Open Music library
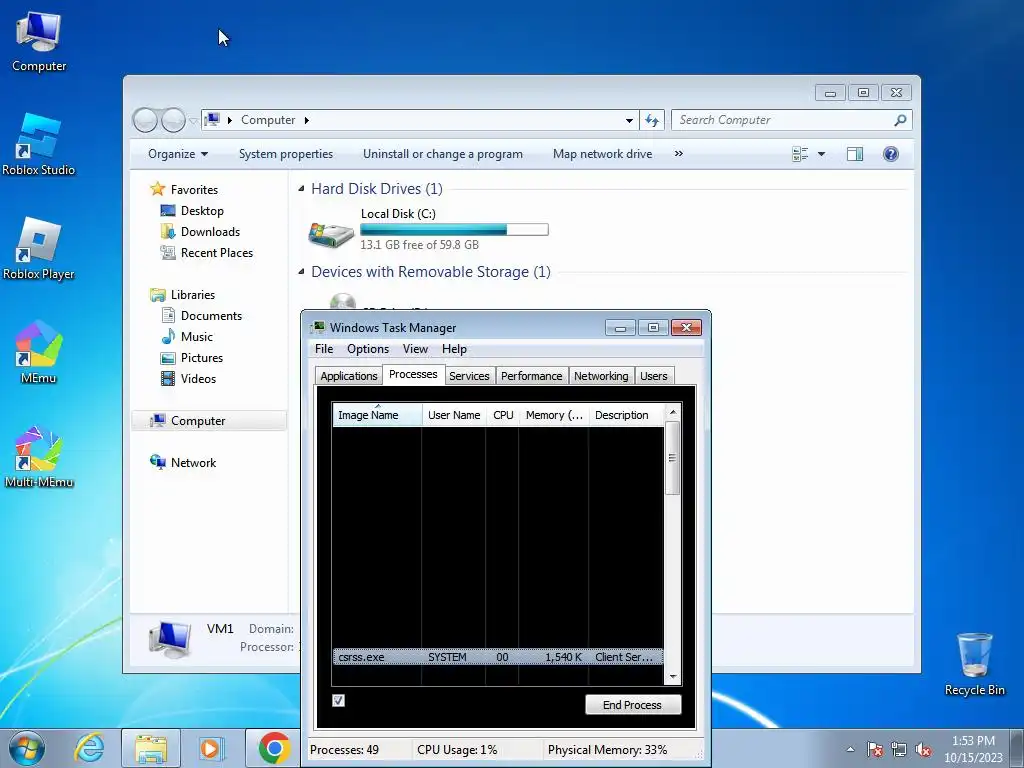 pos(197,337)
